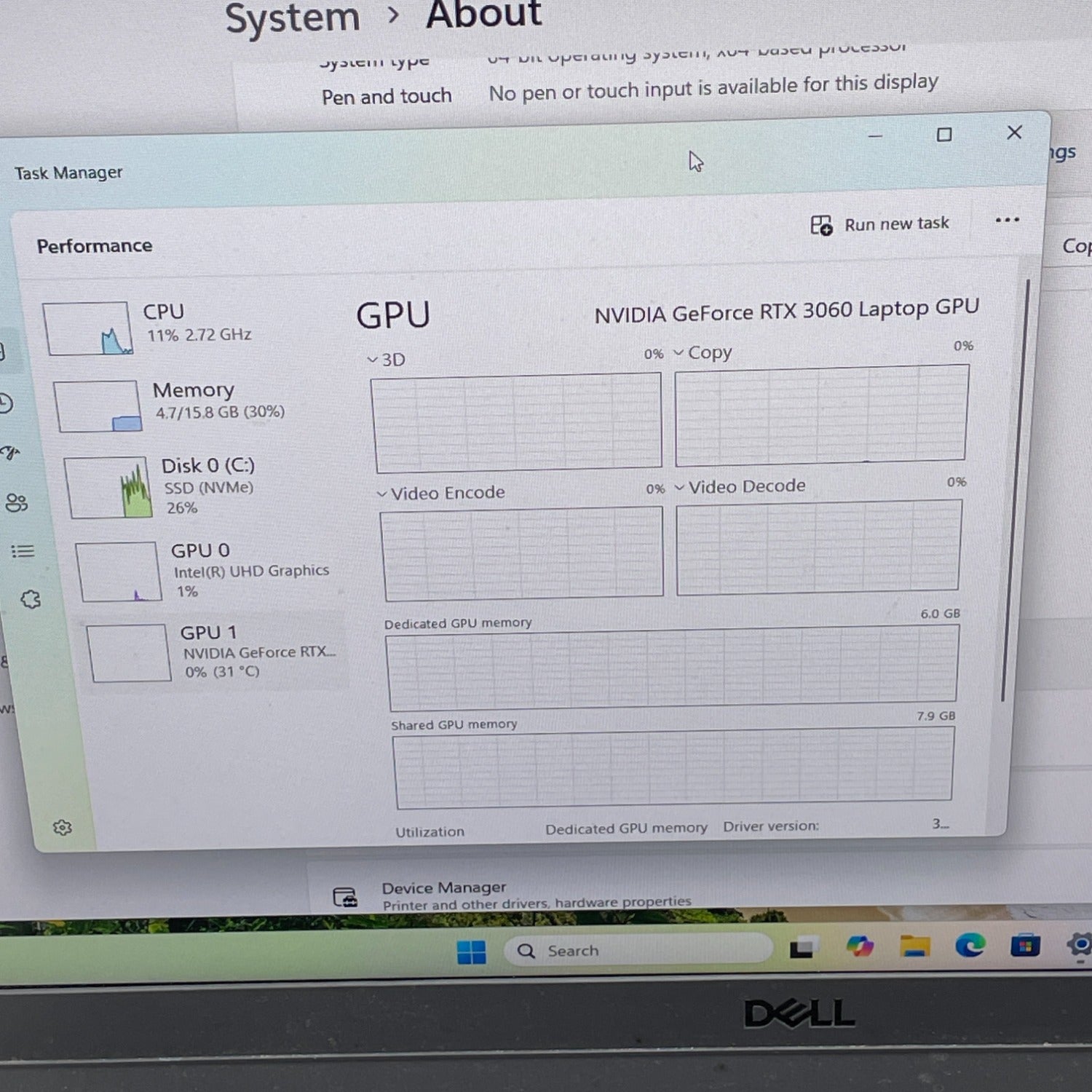The width and height of the screenshot is (1092, 1092).
Task: Select Memory in the performance list
Action: [x=193, y=401]
